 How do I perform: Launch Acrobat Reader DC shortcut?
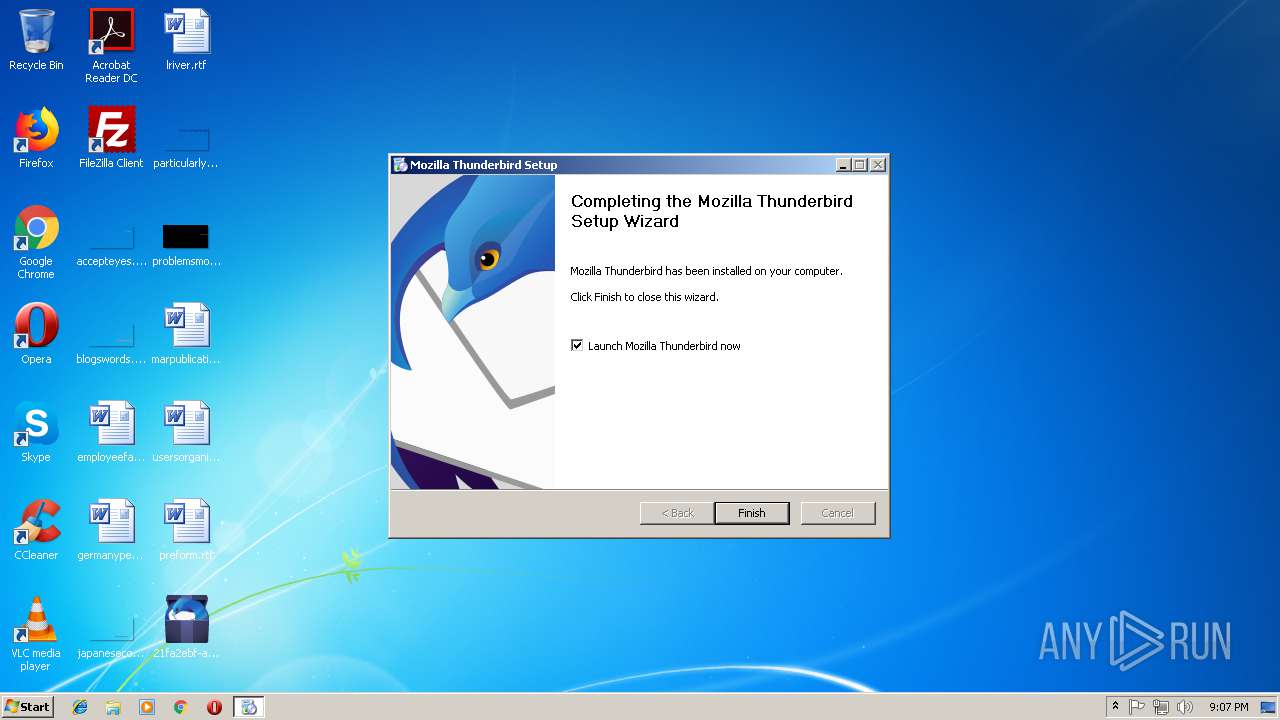(x=111, y=46)
